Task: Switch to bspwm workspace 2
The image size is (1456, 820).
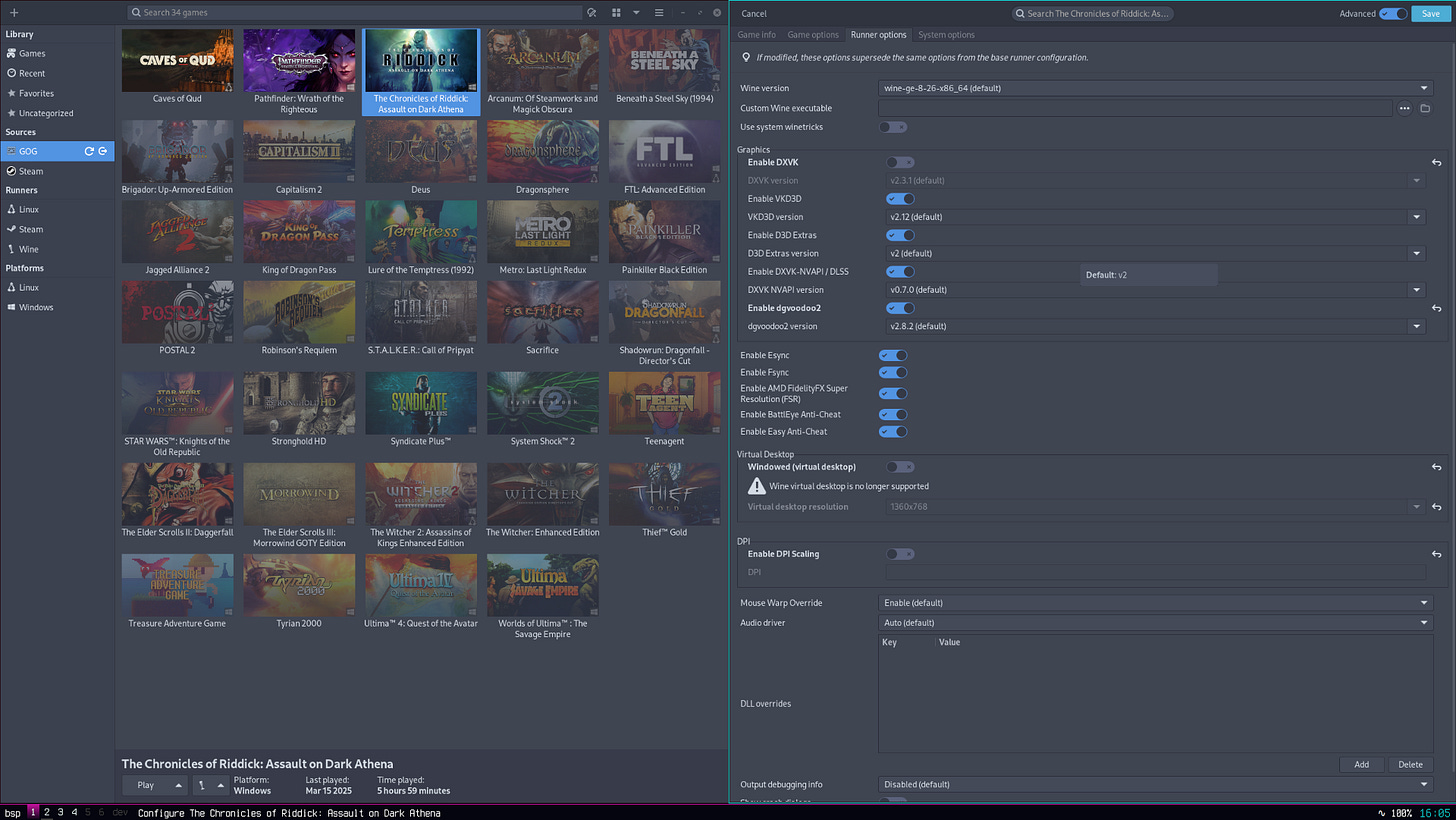Action: [x=46, y=812]
